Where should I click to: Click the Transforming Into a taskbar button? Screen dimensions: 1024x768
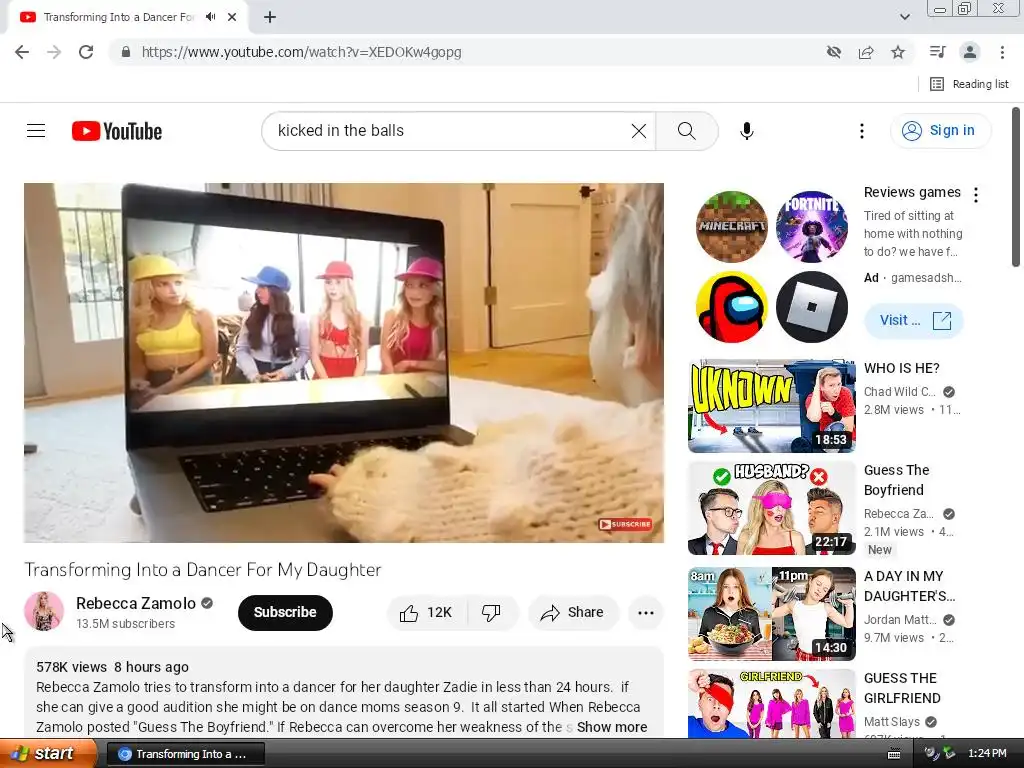pyautogui.click(x=185, y=754)
